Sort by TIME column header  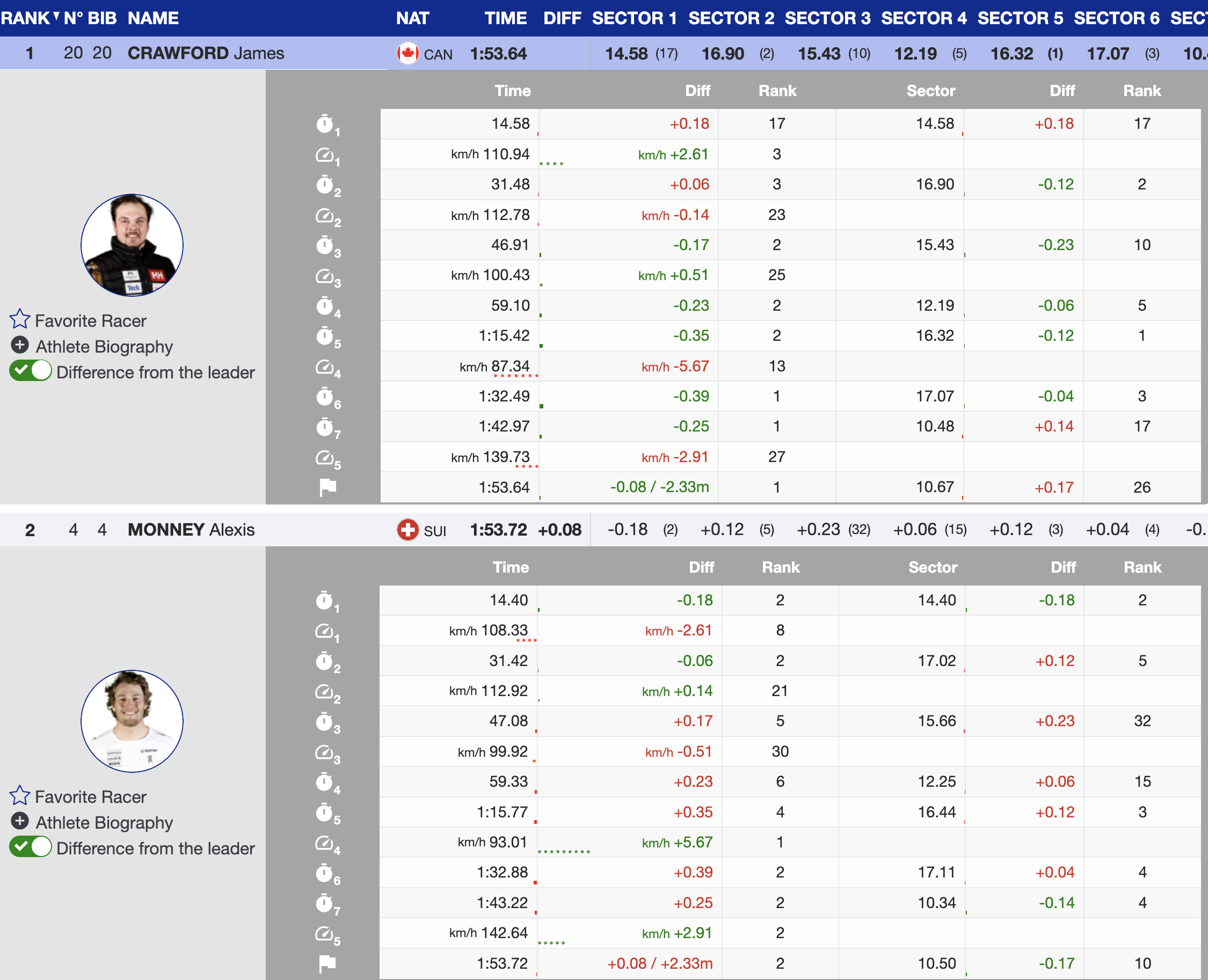click(505, 18)
